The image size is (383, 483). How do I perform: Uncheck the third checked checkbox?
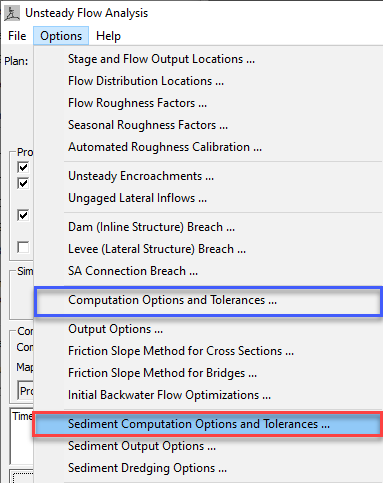(x=23, y=215)
